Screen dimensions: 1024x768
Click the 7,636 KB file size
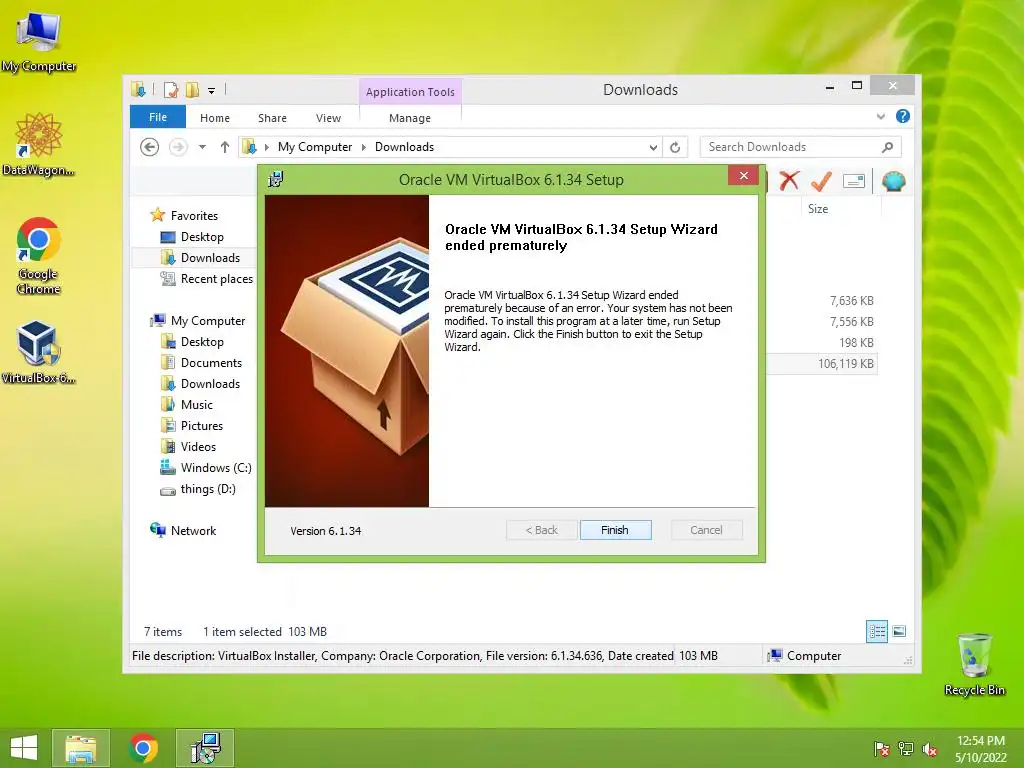coord(852,301)
